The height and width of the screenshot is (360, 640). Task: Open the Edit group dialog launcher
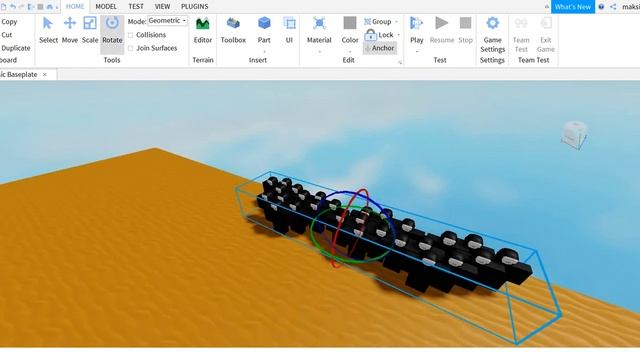tap(400, 62)
